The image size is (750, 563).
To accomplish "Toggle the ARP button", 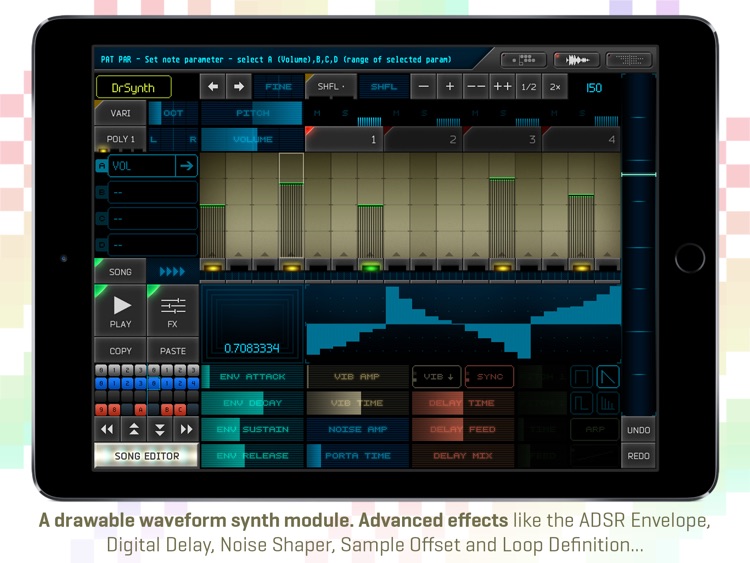I will 595,430.
